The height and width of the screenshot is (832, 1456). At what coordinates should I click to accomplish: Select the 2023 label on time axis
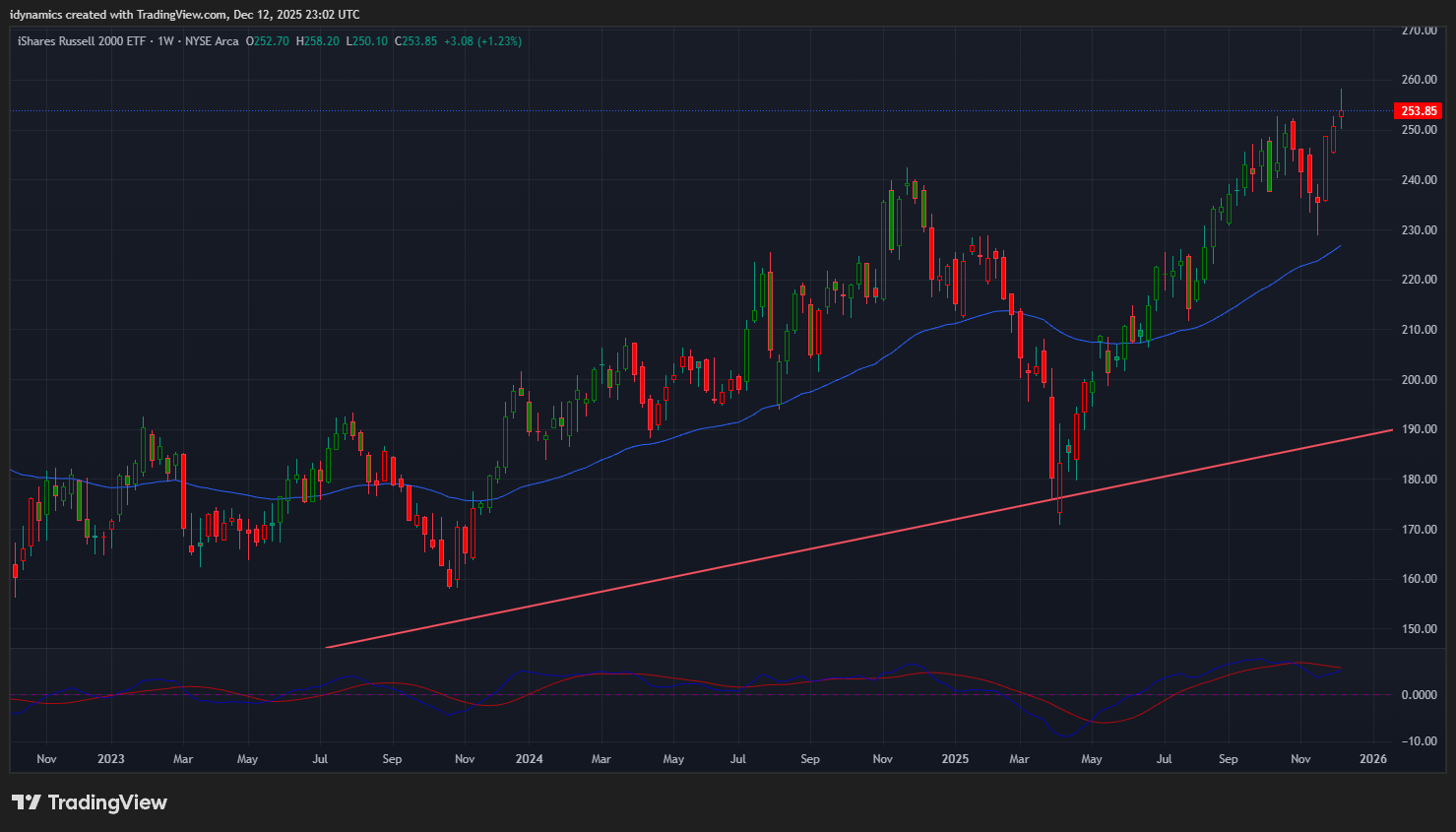pyautogui.click(x=110, y=759)
